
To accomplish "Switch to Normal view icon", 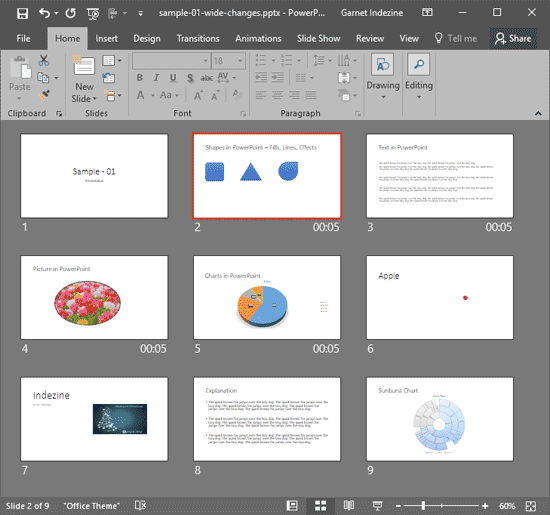I will [292, 506].
